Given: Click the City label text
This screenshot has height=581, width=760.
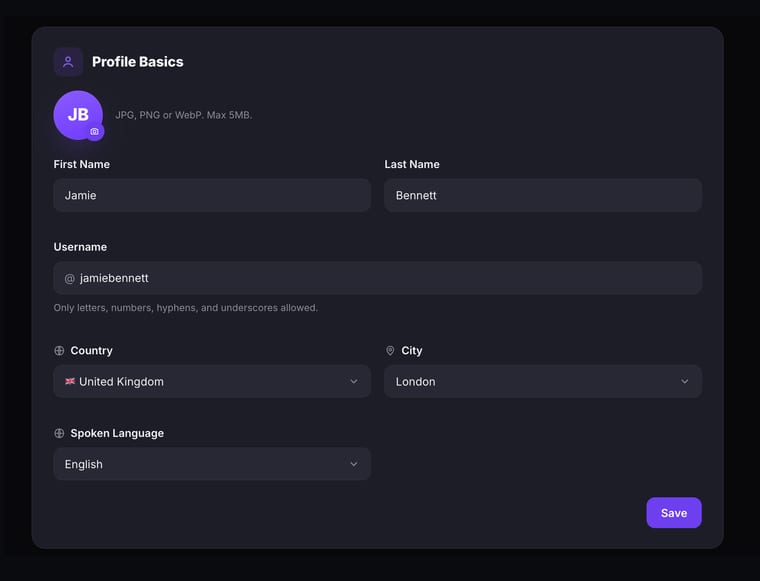Looking at the screenshot, I should pyautogui.click(x=412, y=350).
